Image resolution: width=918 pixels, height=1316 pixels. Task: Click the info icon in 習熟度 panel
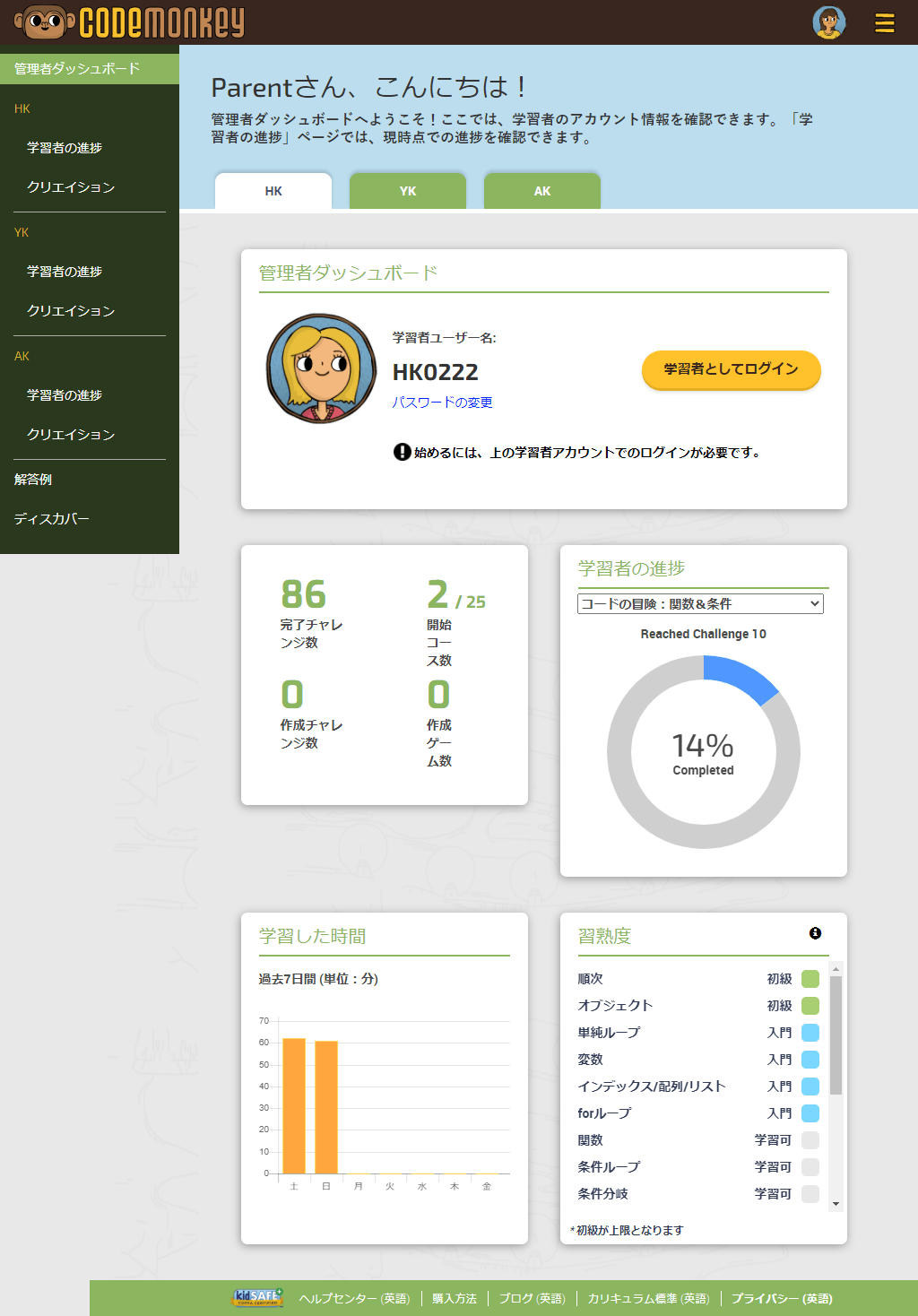click(815, 933)
